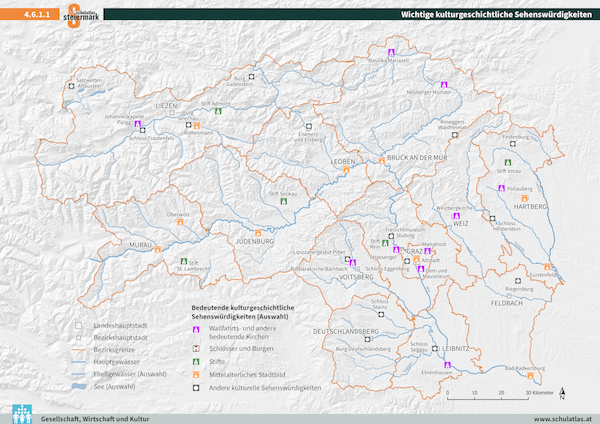Select the Eisenerz und Erzberg marker

[x=309, y=126]
